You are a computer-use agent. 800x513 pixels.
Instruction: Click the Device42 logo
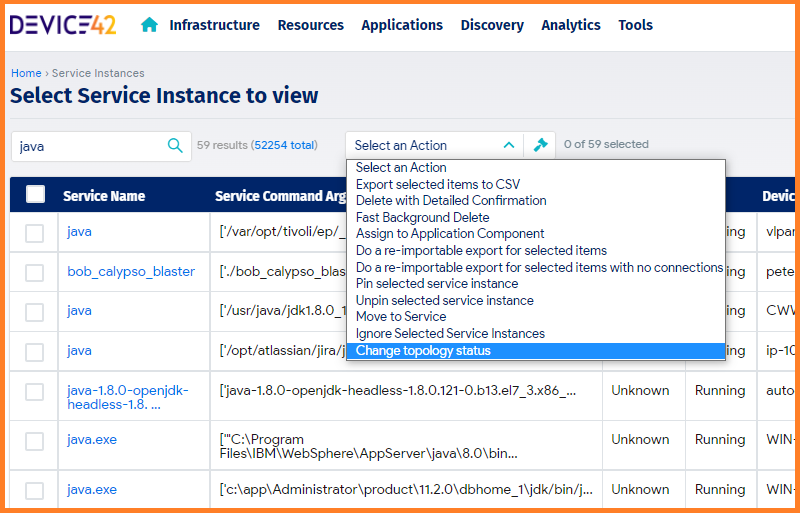(63, 25)
